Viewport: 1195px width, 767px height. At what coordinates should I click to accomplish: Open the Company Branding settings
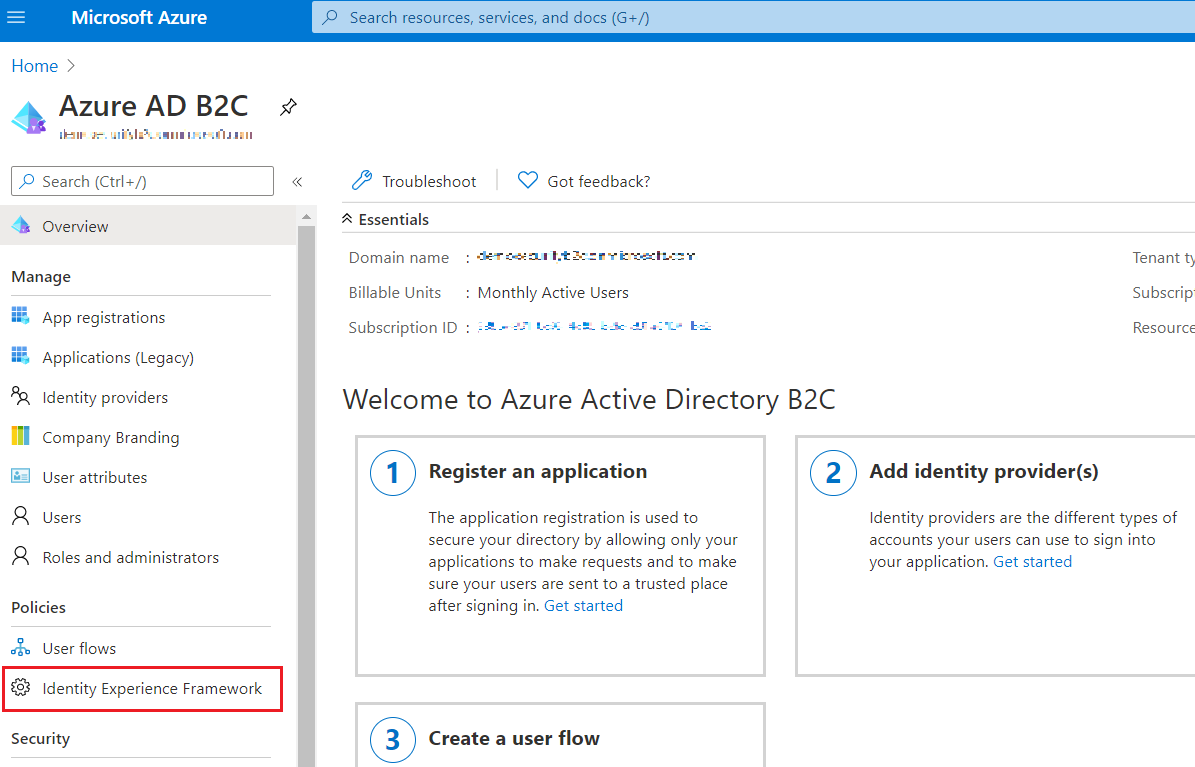110,437
